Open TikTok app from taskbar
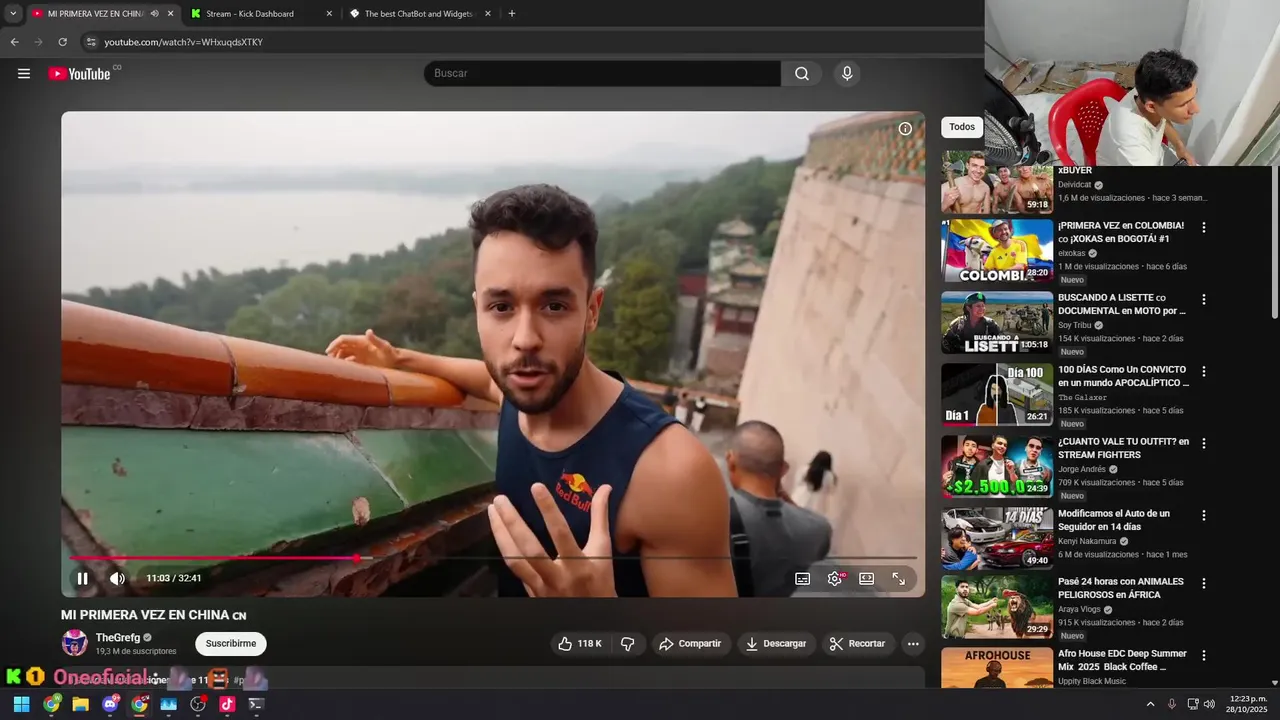1280x720 pixels. pos(227,704)
